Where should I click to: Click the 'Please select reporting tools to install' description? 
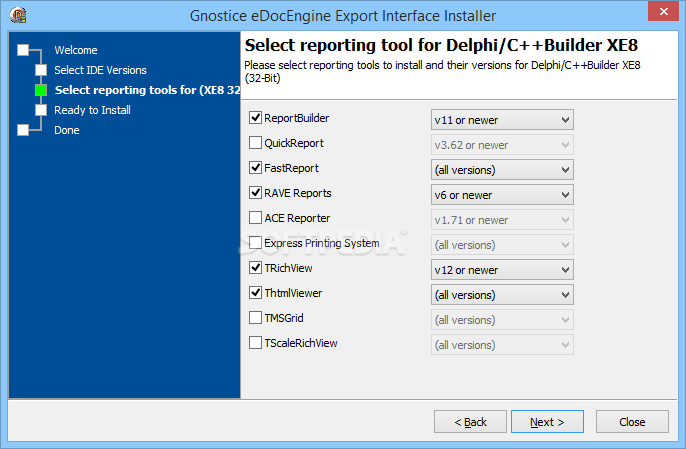(442, 72)
